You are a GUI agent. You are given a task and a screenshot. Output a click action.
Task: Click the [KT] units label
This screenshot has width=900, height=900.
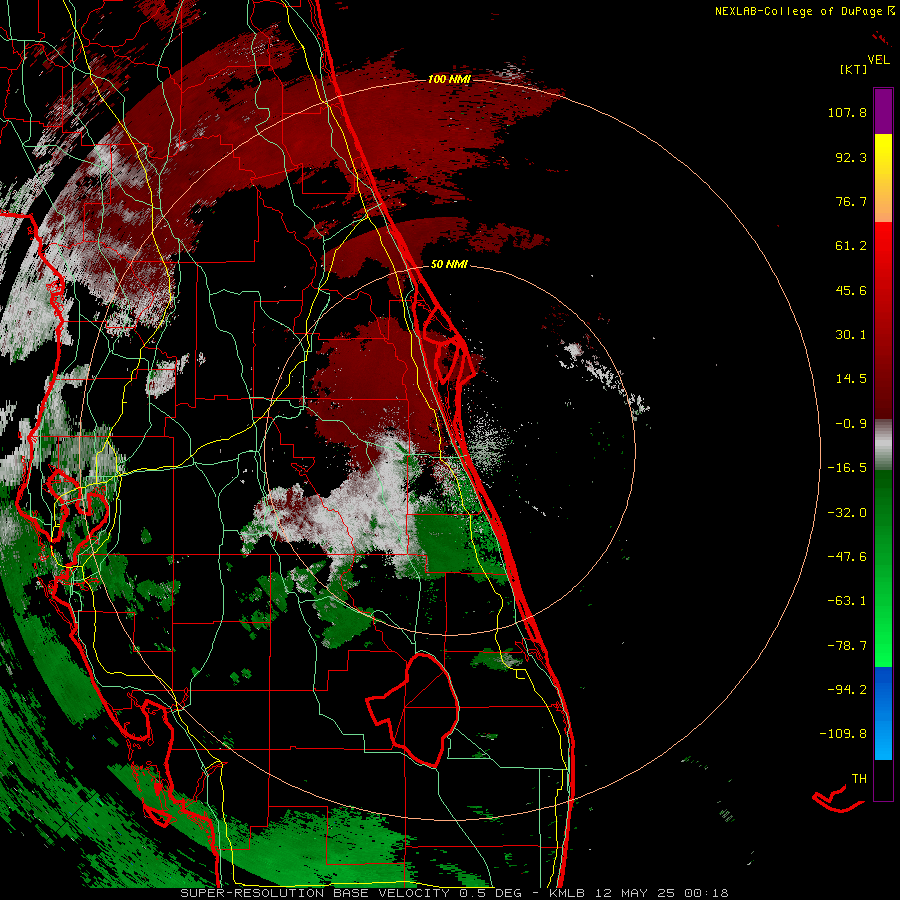[853, 69]
